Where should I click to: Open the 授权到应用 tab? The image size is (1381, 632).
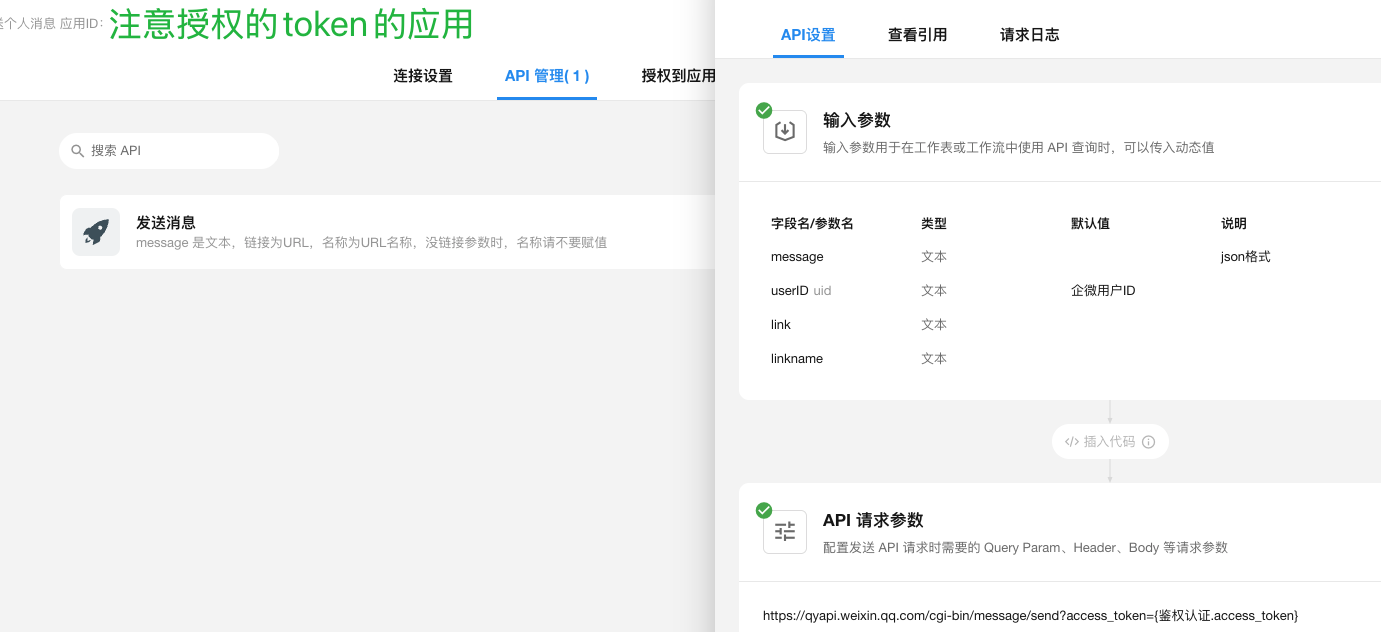tap(678, 76)
